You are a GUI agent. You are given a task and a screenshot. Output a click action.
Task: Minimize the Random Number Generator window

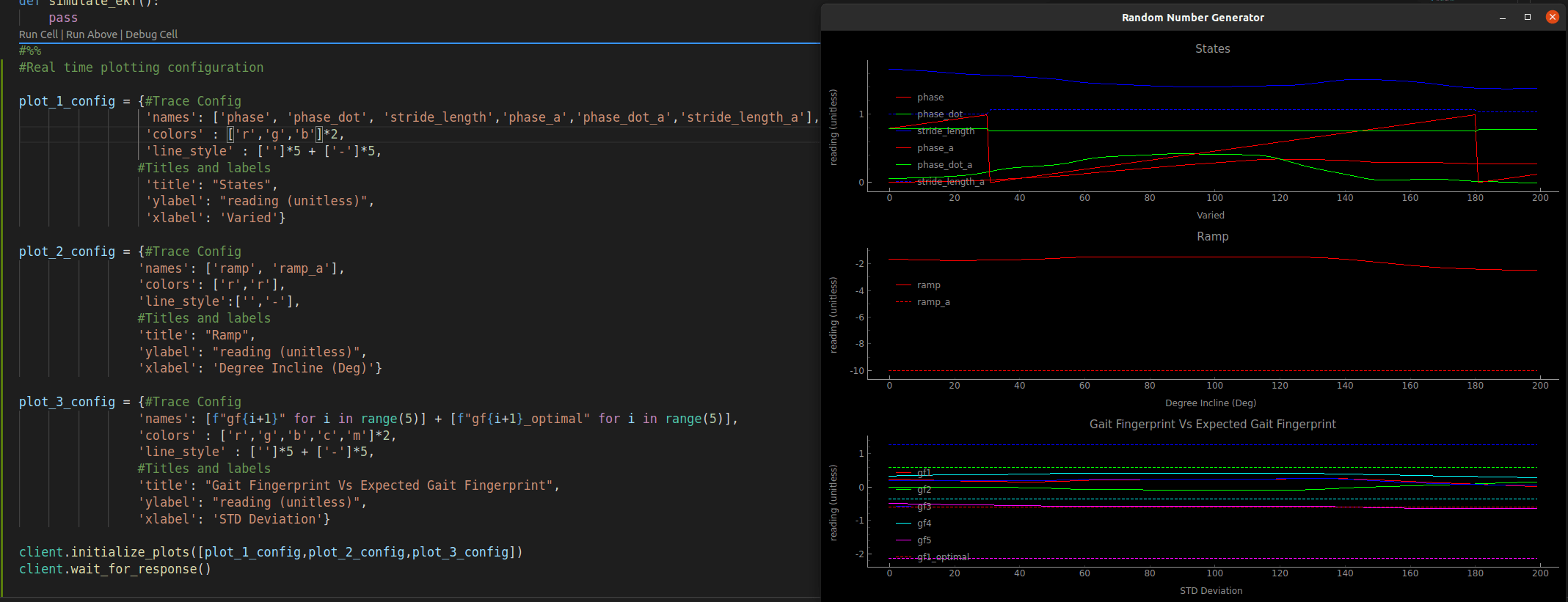pyautogui.click(x=1503, y=18)
